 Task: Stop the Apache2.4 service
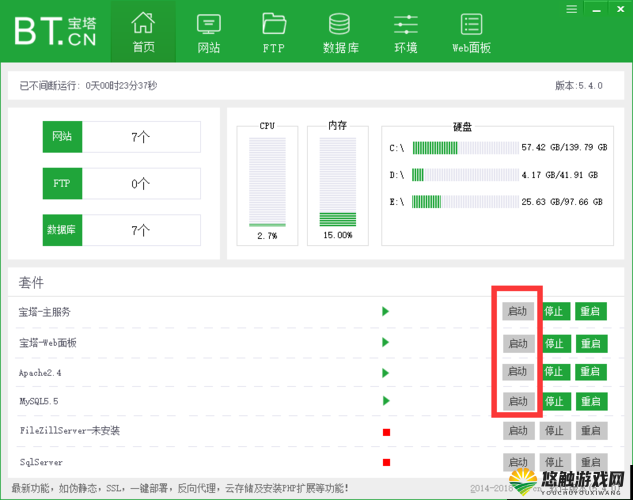coord(555,372)
